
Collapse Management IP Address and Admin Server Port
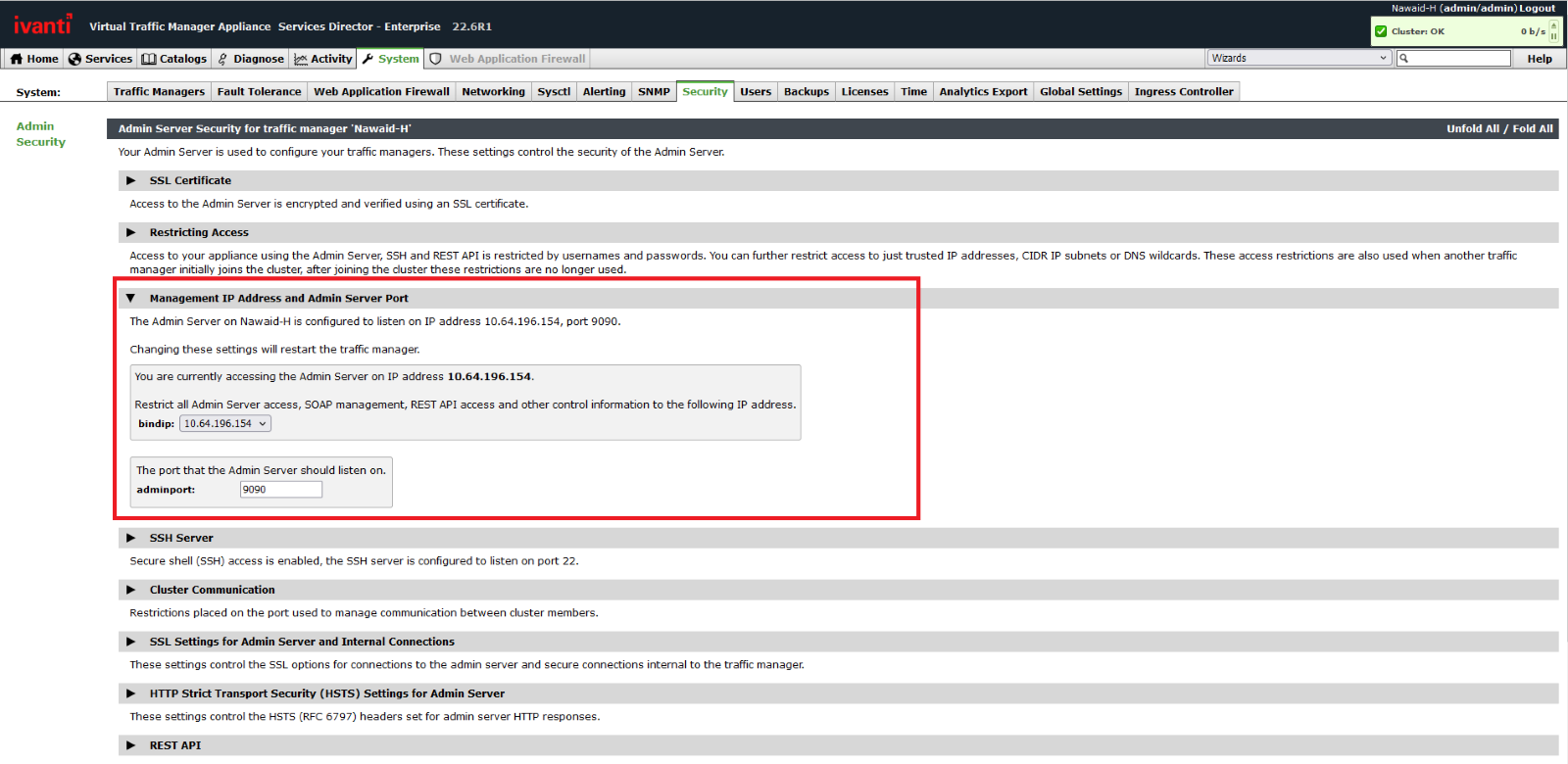tap(130, 299)
